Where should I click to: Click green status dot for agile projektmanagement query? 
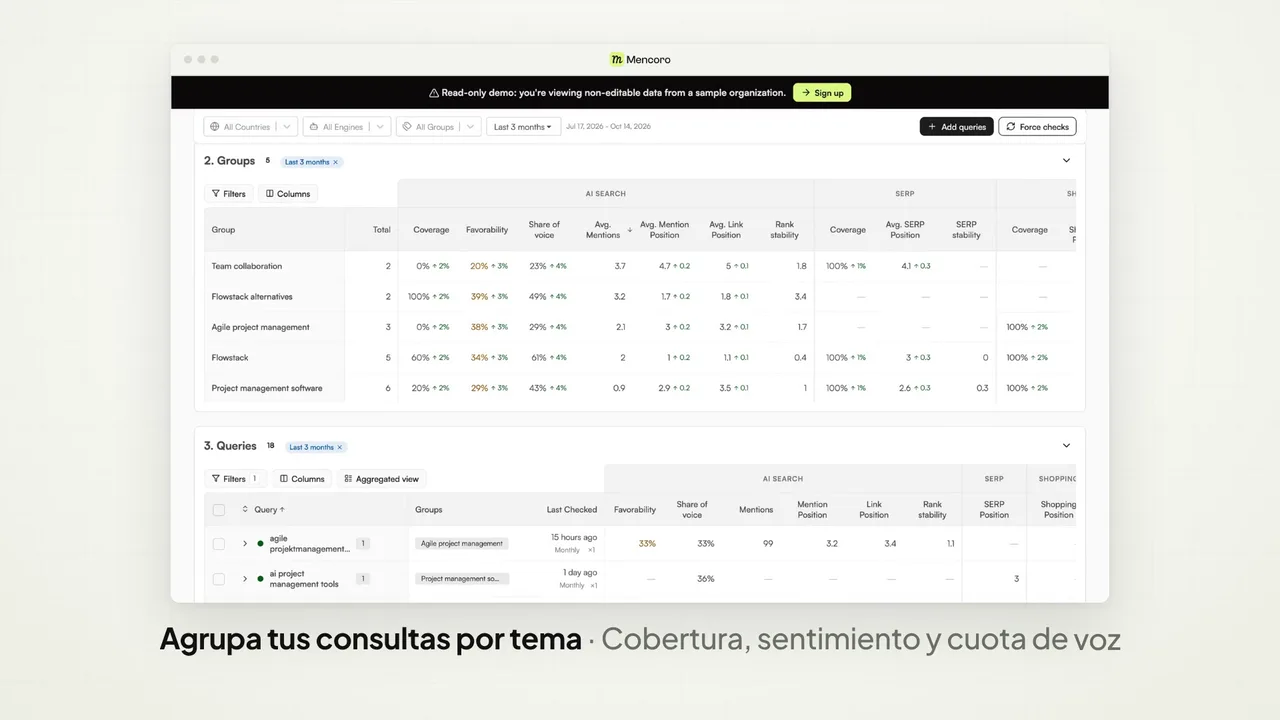pos(261,544)
